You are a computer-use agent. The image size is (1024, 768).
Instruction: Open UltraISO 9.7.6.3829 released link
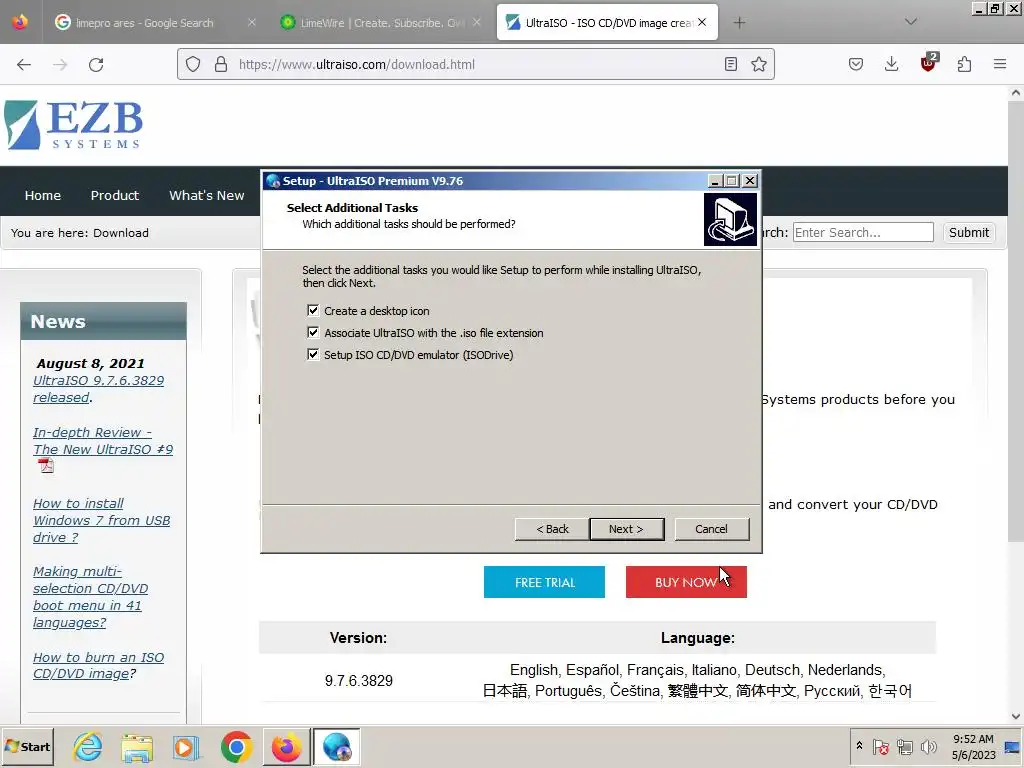(98, 389)
